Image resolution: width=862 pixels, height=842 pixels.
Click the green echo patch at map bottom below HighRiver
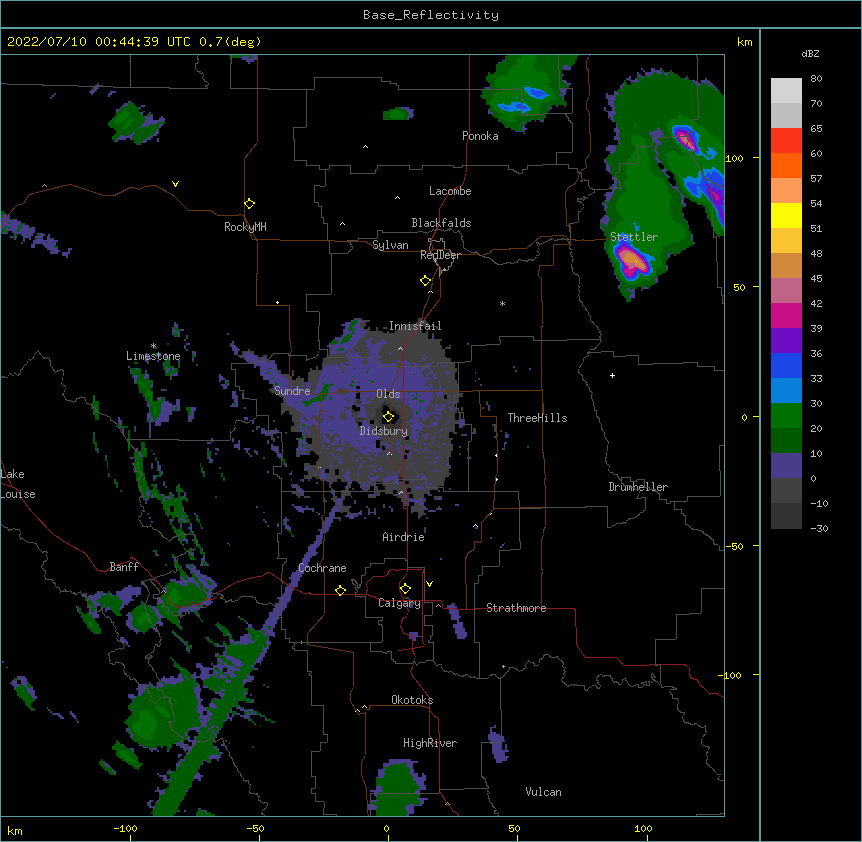click(399, 789)
